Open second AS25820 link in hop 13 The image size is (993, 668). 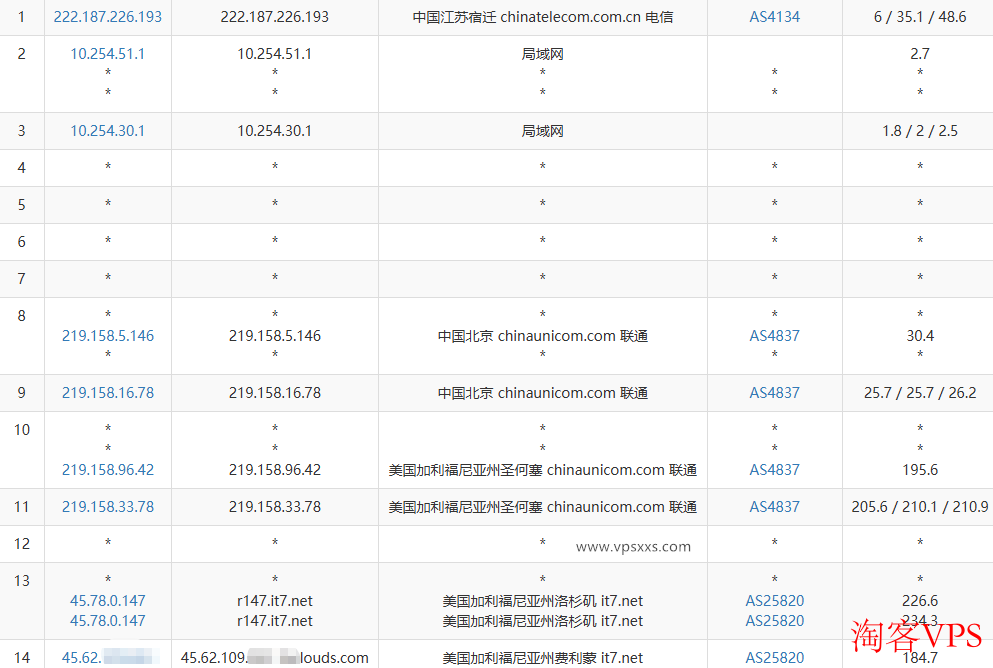775,621
